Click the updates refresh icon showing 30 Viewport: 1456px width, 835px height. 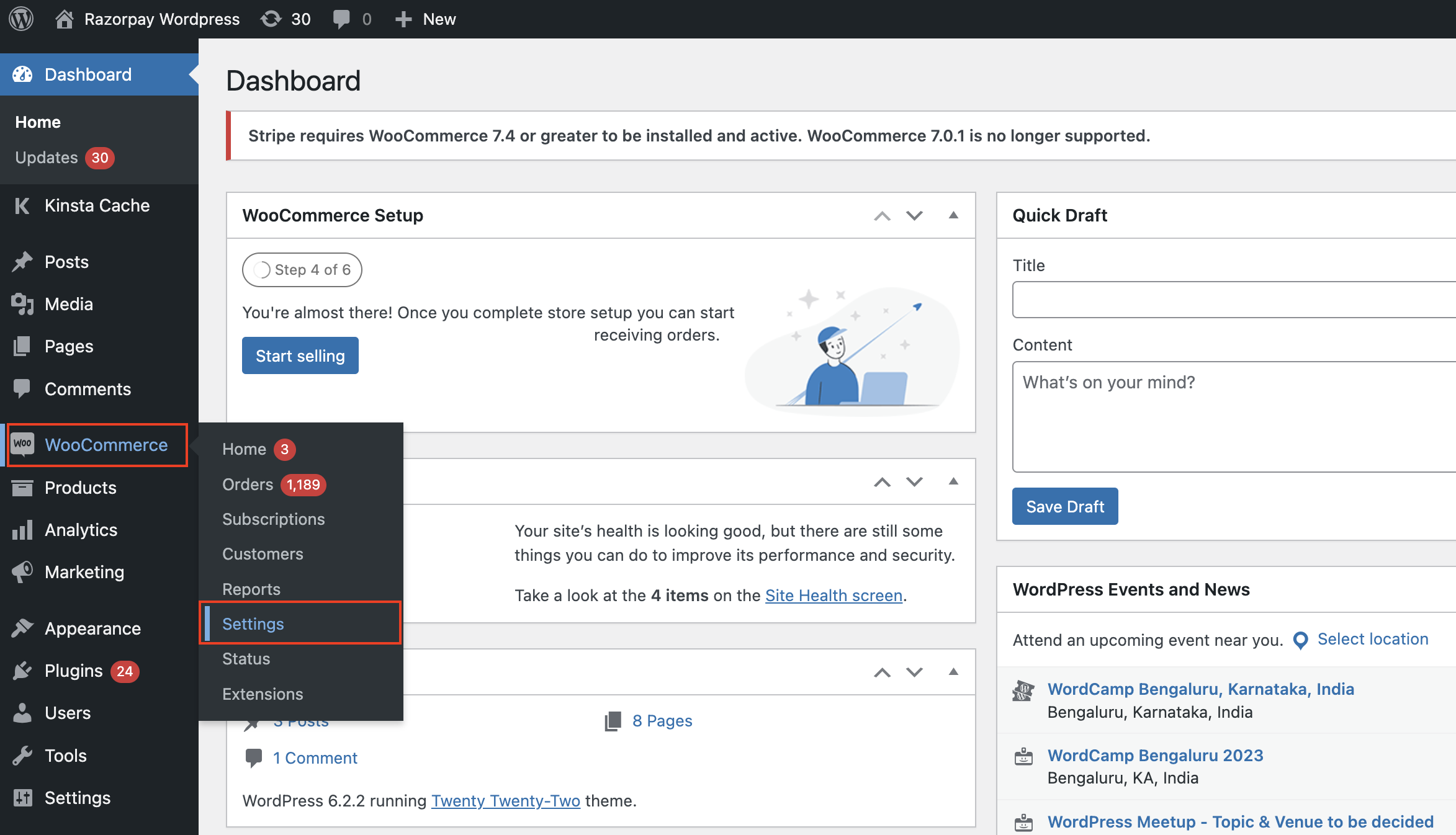click(x=271, y=19)
